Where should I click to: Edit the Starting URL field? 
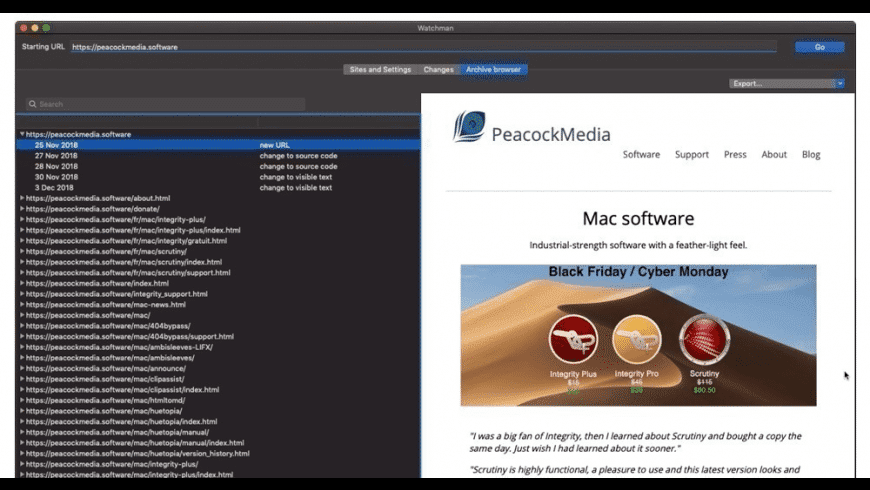pyautogui.click(x=424, y=47)
